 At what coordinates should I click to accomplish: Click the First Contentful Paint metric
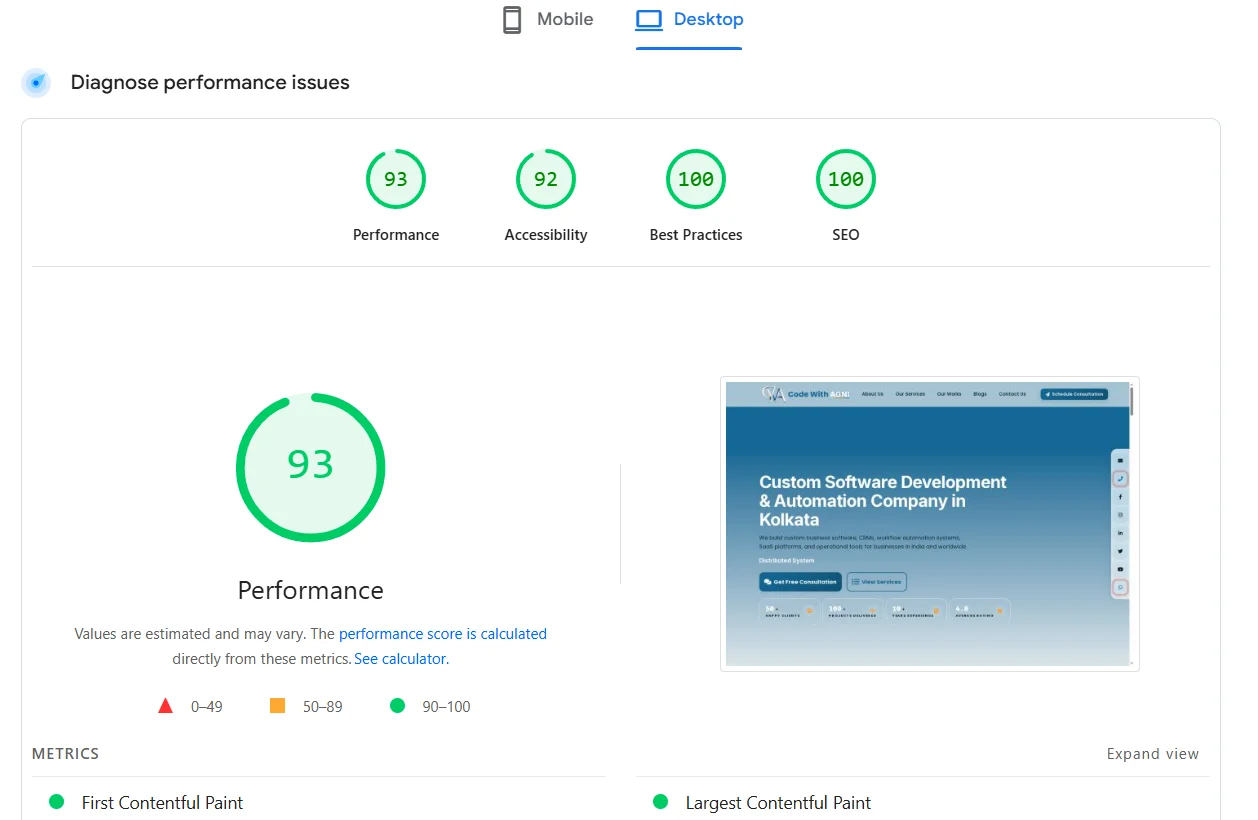[x=163, y=803]
